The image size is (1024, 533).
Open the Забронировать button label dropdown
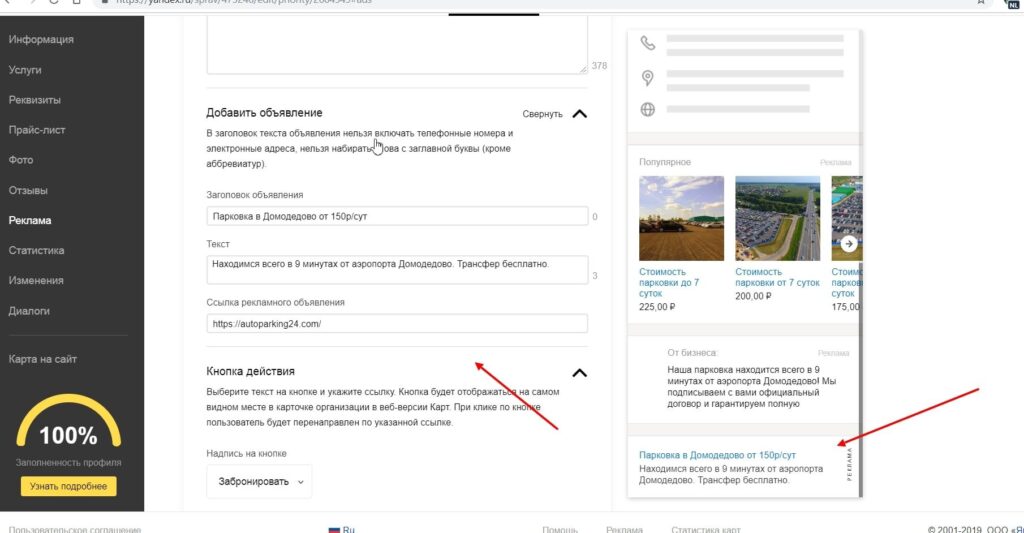(x=259, y=481)
